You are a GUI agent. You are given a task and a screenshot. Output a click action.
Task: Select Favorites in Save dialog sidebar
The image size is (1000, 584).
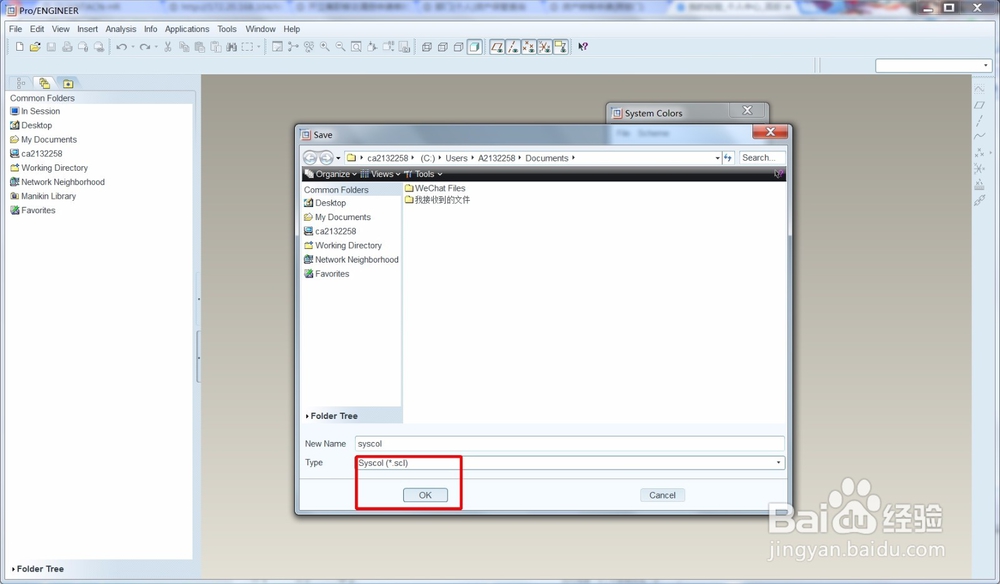click(327, 274)
